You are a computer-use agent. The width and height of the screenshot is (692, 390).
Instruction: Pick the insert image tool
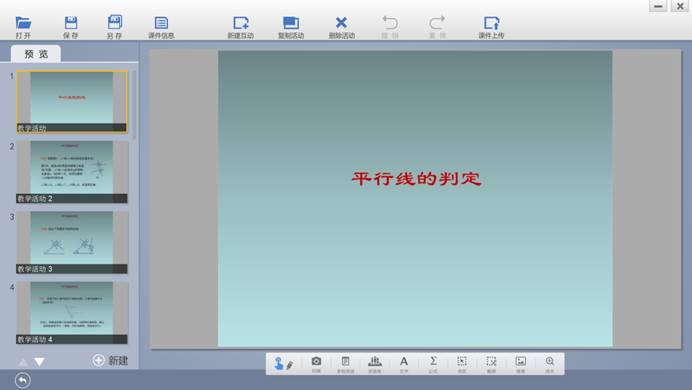[x=520, y=364]
